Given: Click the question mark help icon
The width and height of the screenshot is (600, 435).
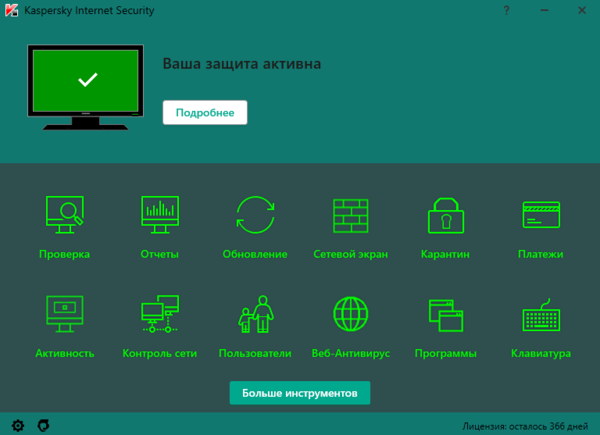Looking at the screenshot, I should 506,10.
